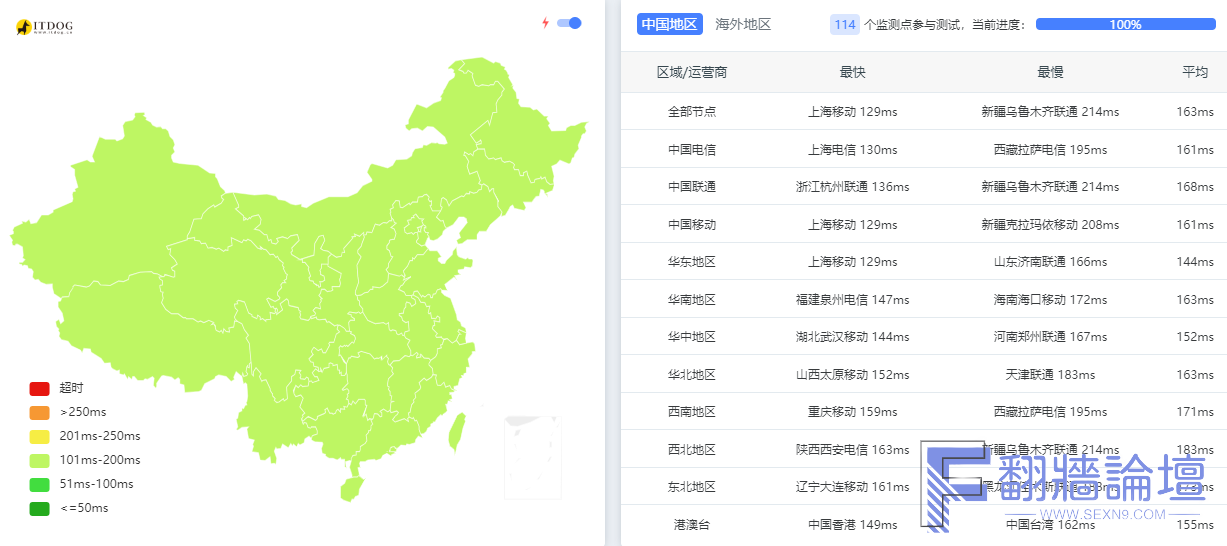Toggle the blue switch above the map
This screenshot has height=546, width=1227.
[x=569, y=23]
